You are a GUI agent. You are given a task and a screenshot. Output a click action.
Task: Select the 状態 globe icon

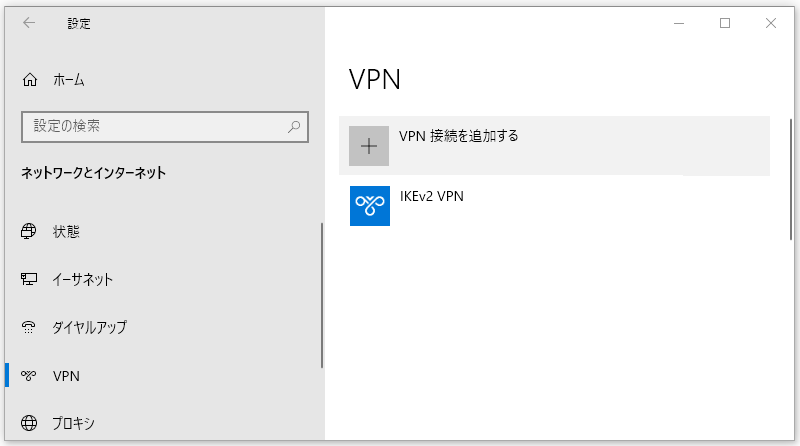click(29, 231)
